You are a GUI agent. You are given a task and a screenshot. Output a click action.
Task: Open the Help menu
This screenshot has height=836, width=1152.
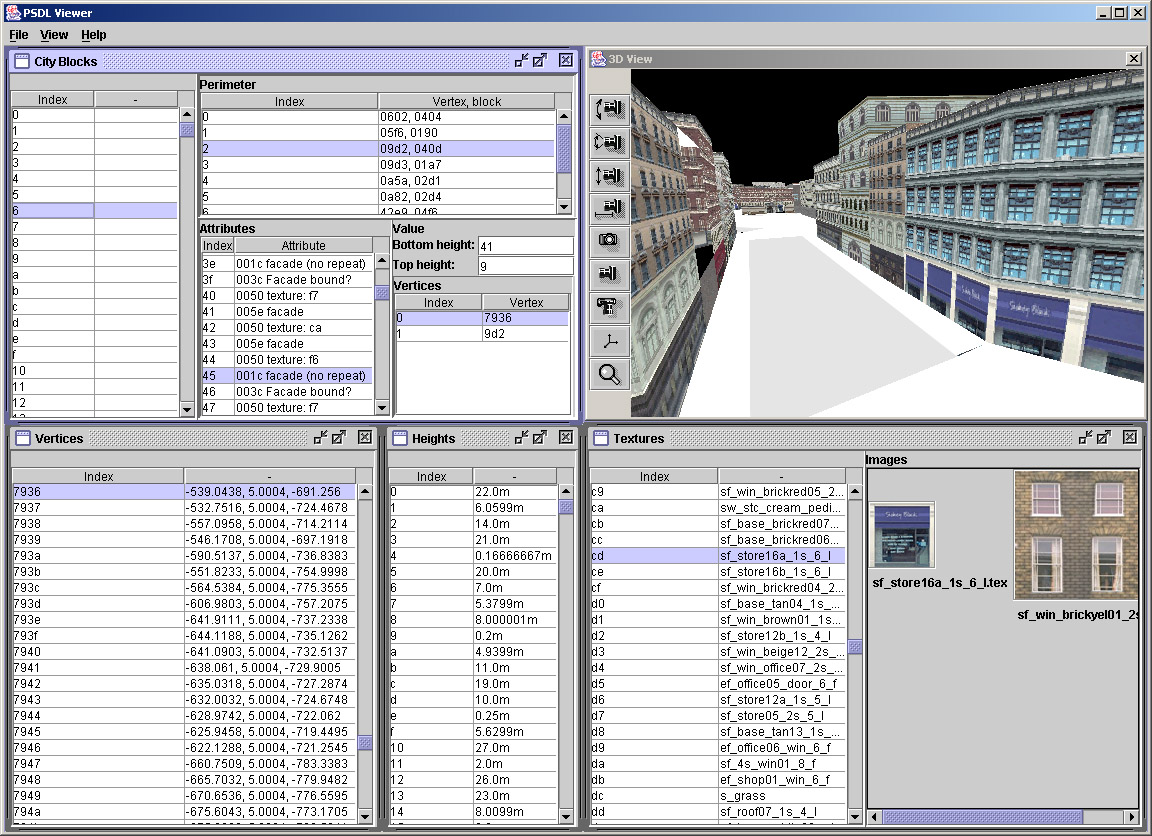(x=94, y=35)
